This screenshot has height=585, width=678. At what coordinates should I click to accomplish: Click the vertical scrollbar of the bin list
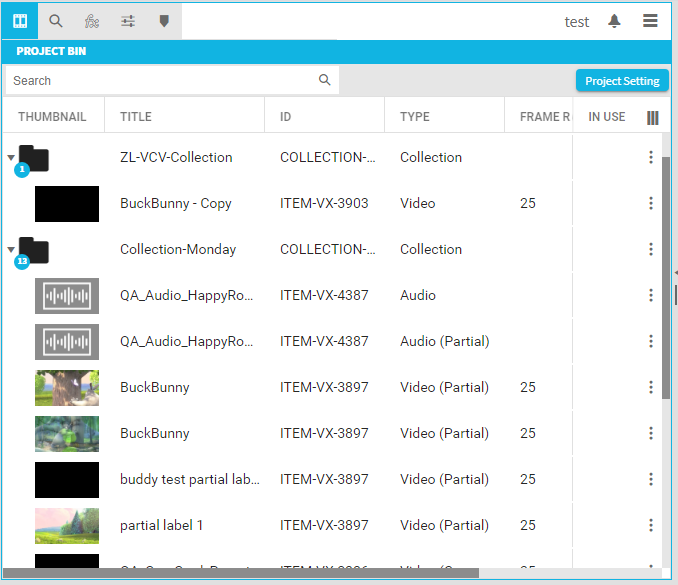666,280
